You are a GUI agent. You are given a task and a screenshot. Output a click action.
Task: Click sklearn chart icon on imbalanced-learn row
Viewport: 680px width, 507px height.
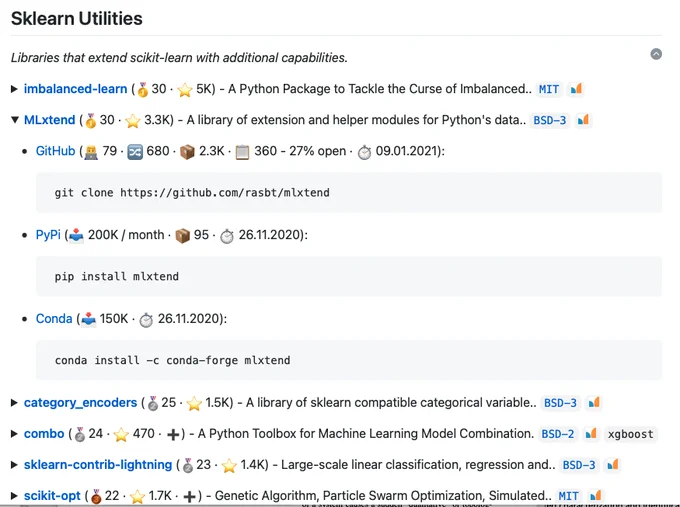576,89
